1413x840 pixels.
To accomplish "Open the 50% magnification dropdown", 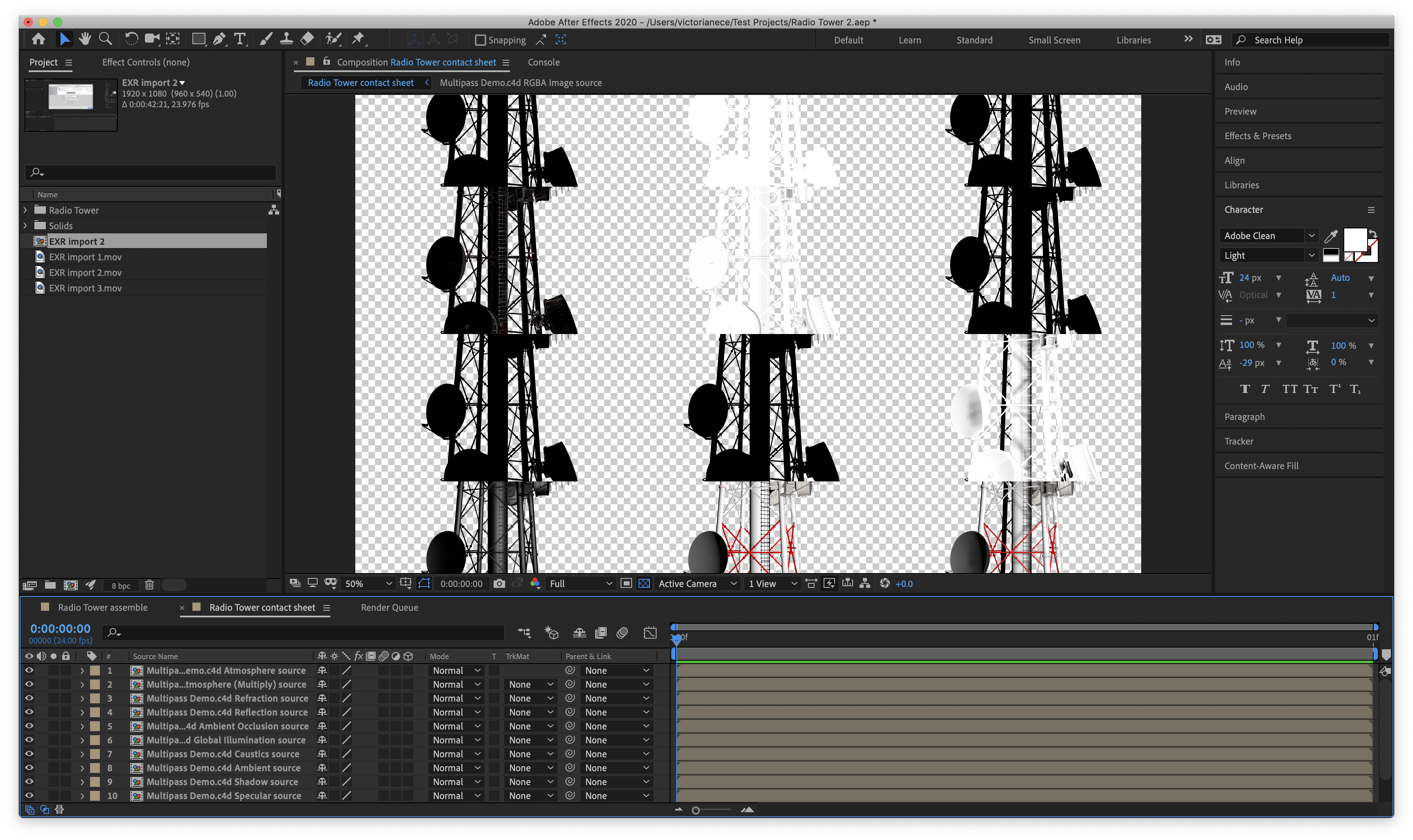I will (368, 584).
